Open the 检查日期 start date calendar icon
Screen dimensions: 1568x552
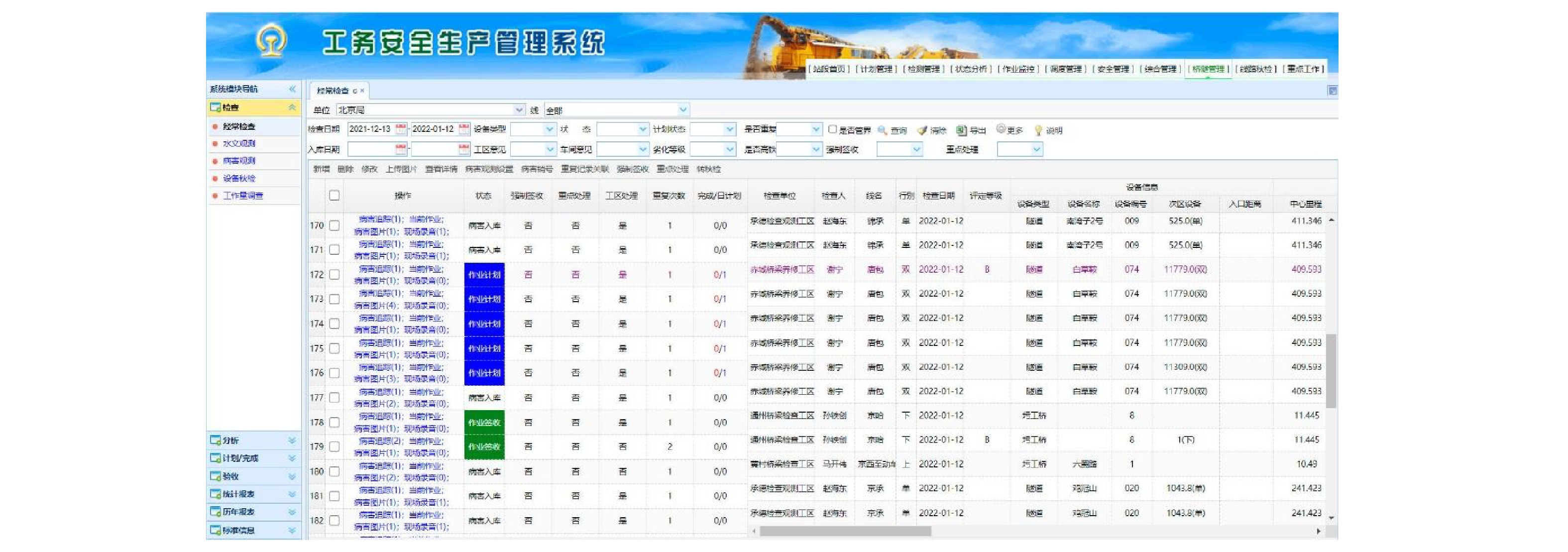pos(401,129)
